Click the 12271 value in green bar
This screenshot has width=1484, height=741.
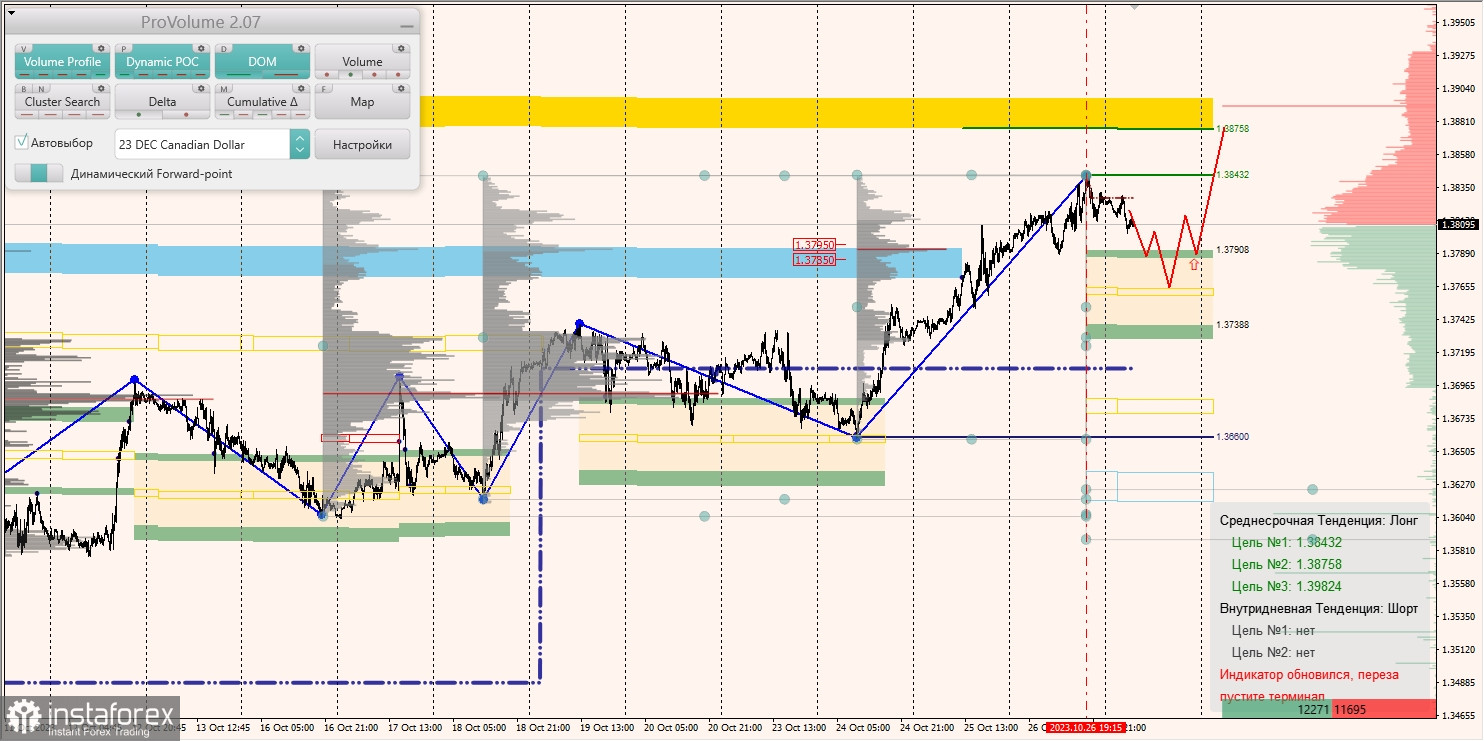point(1314,709)
